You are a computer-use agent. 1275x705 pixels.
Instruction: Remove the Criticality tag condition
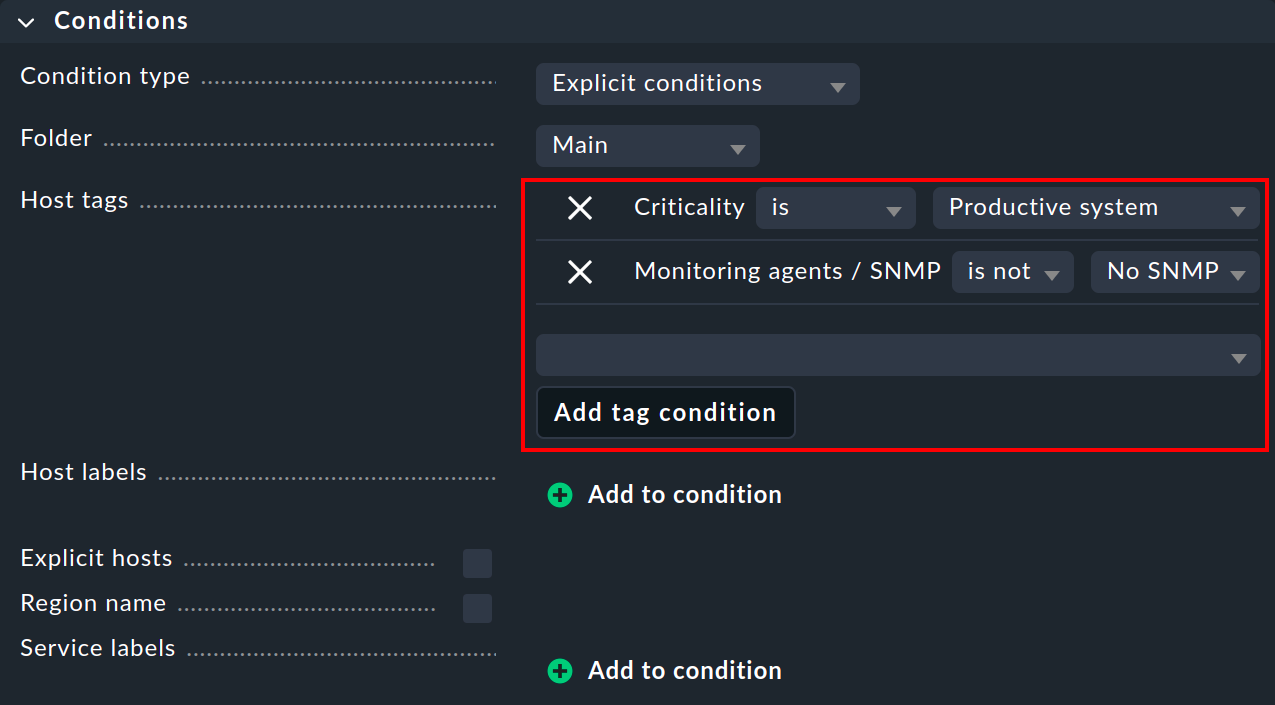[x=579, y=208]
